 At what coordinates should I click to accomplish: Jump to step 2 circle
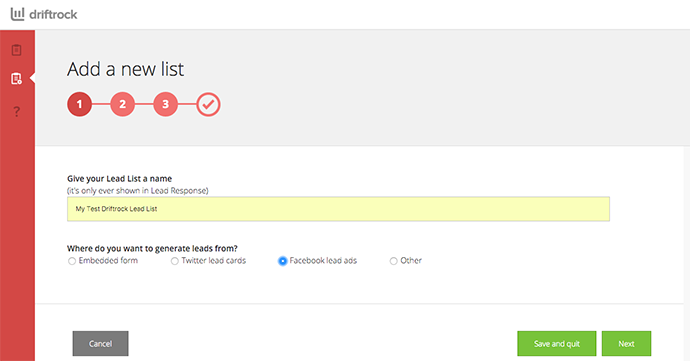(x=122, y=104)
